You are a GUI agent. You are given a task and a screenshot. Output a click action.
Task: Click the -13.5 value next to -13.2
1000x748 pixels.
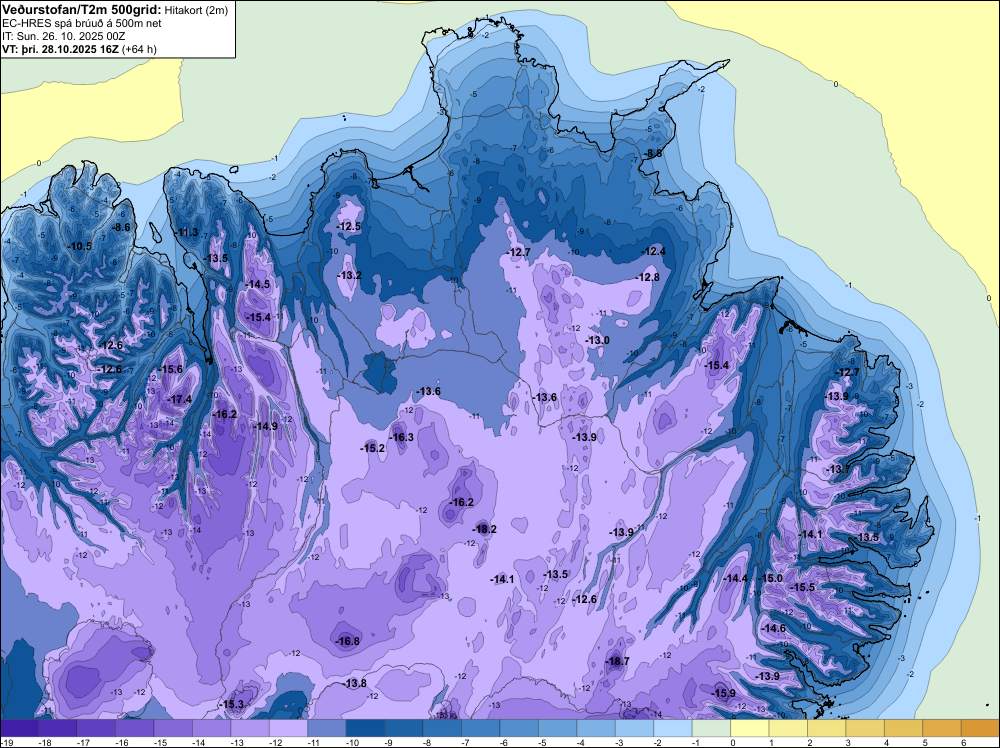[x=216, y=258]
